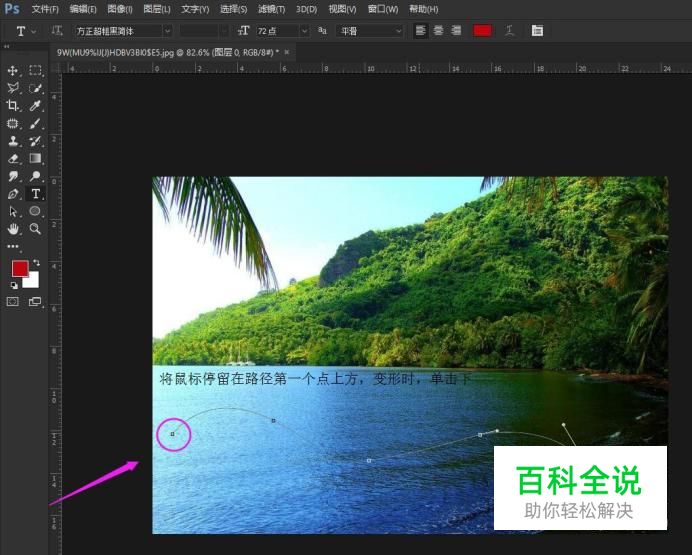Select the Brush tool
Image resolution: width=692 pixels, height=555 pixels.
35,124
